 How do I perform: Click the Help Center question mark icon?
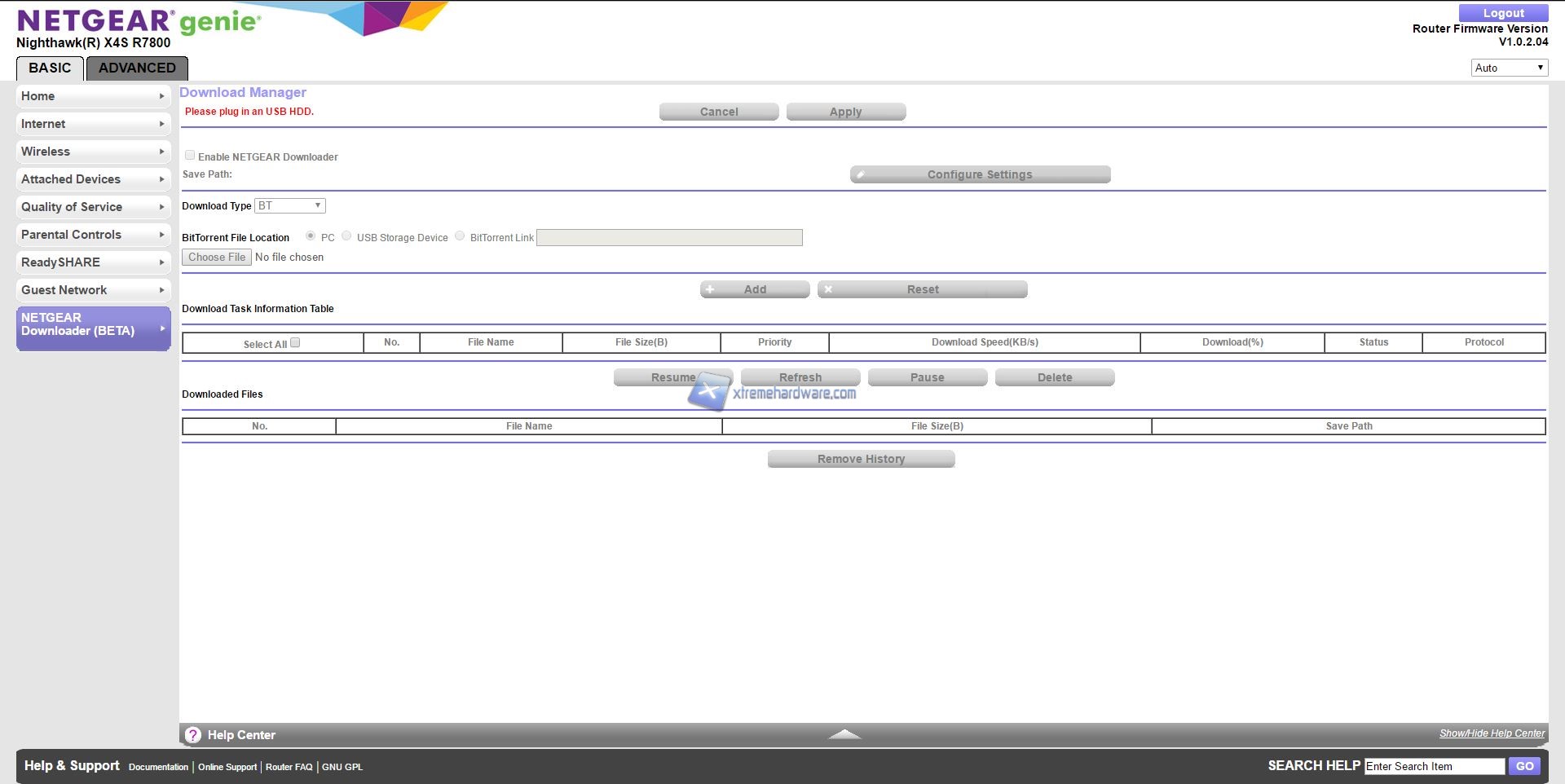coord(192,735)
